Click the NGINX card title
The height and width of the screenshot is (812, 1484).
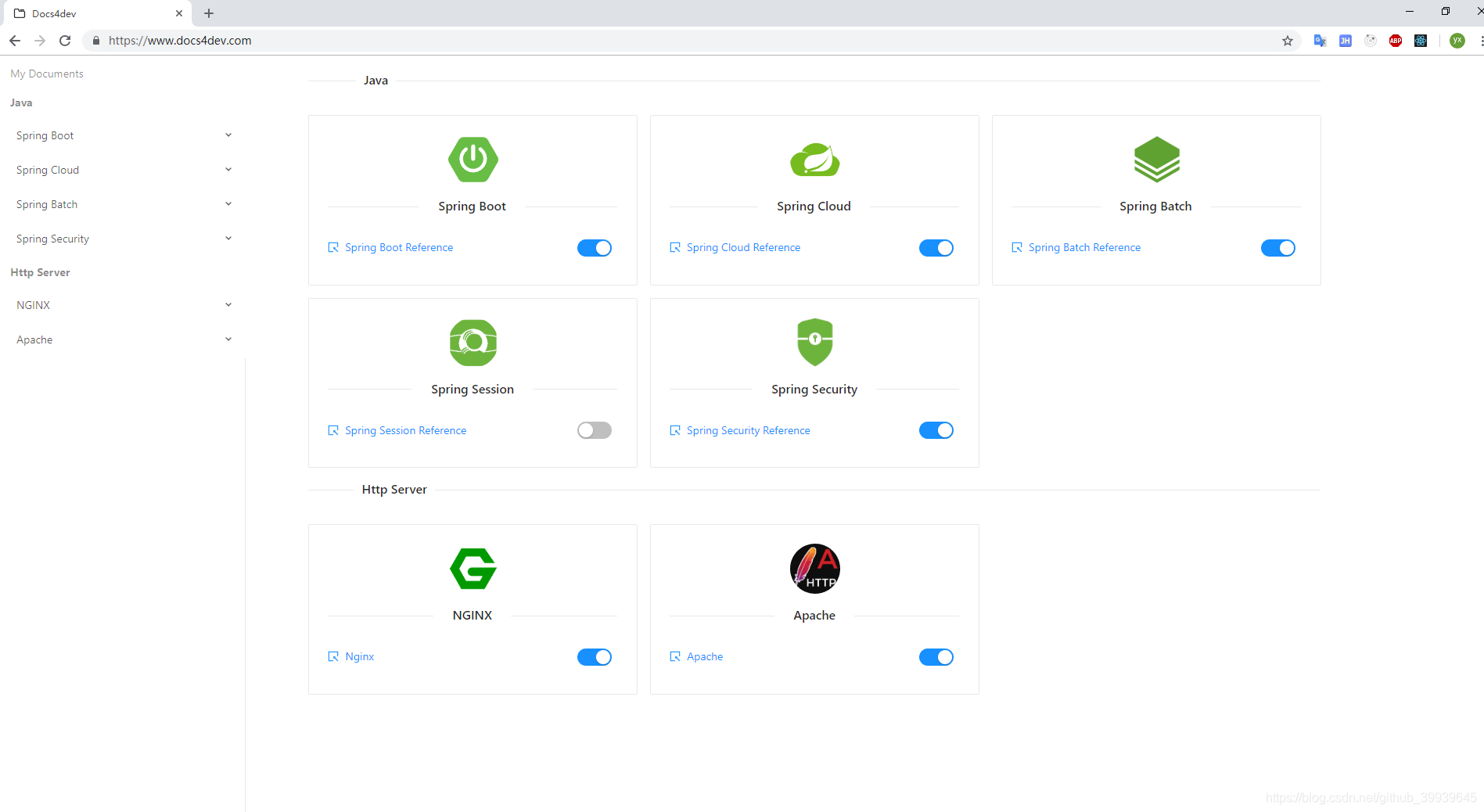pos(473,615)
